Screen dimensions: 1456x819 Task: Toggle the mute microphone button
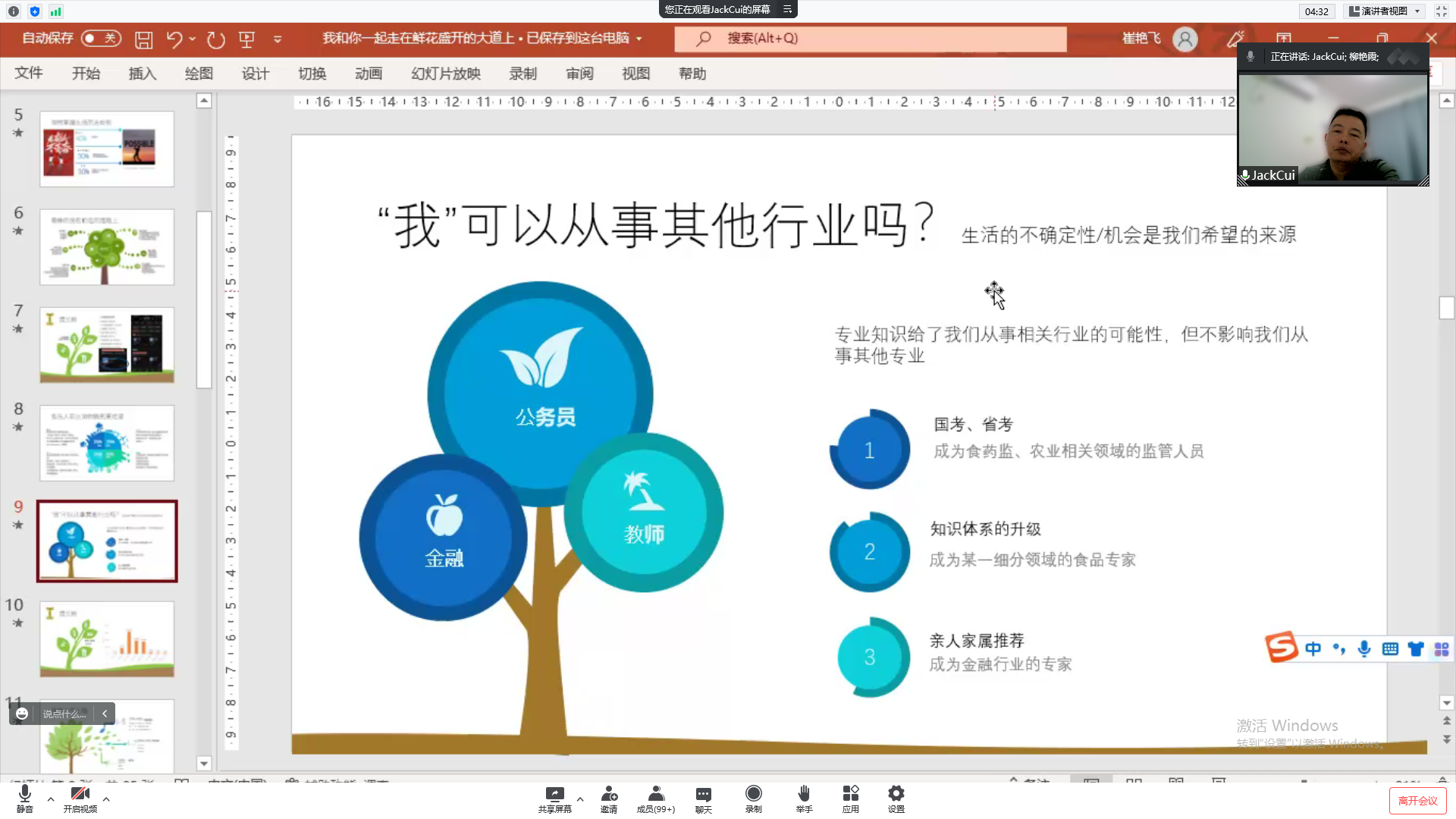click(24, 794)
